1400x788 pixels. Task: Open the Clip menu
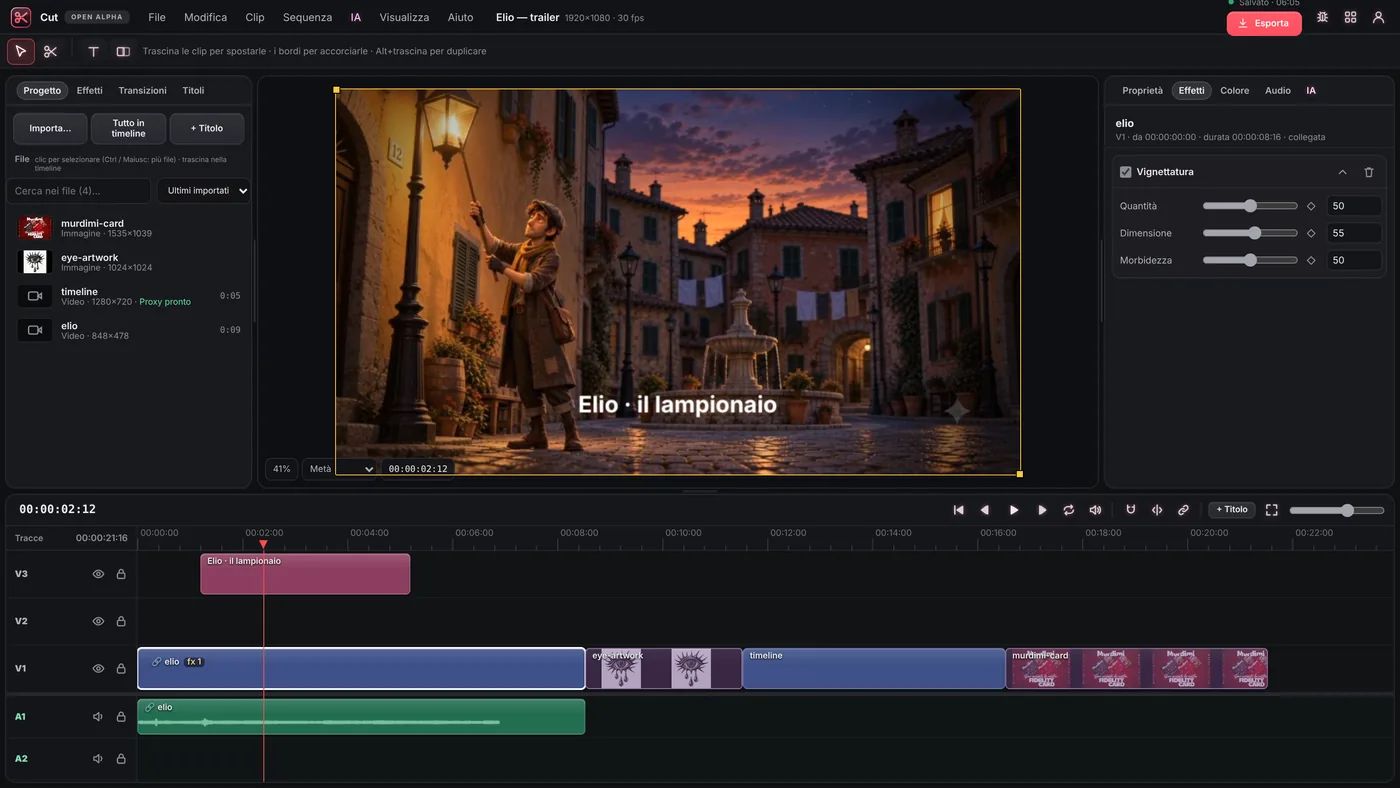[255, 18]
